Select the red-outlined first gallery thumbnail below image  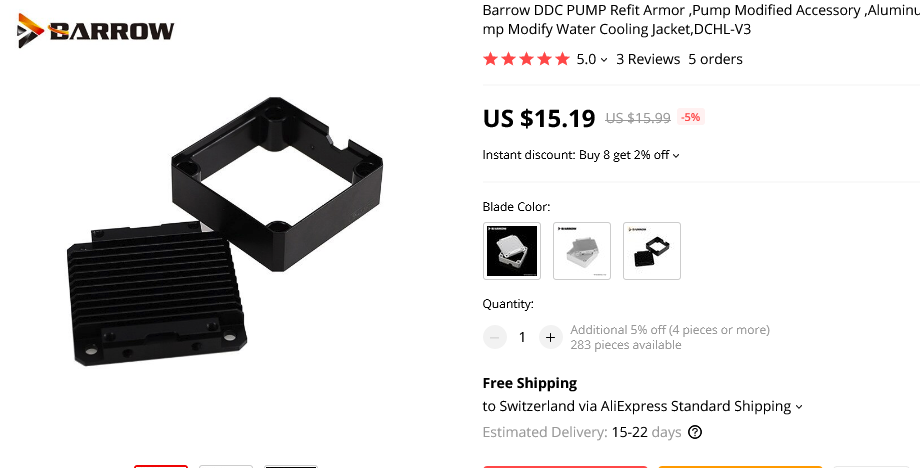pos(161,466)
